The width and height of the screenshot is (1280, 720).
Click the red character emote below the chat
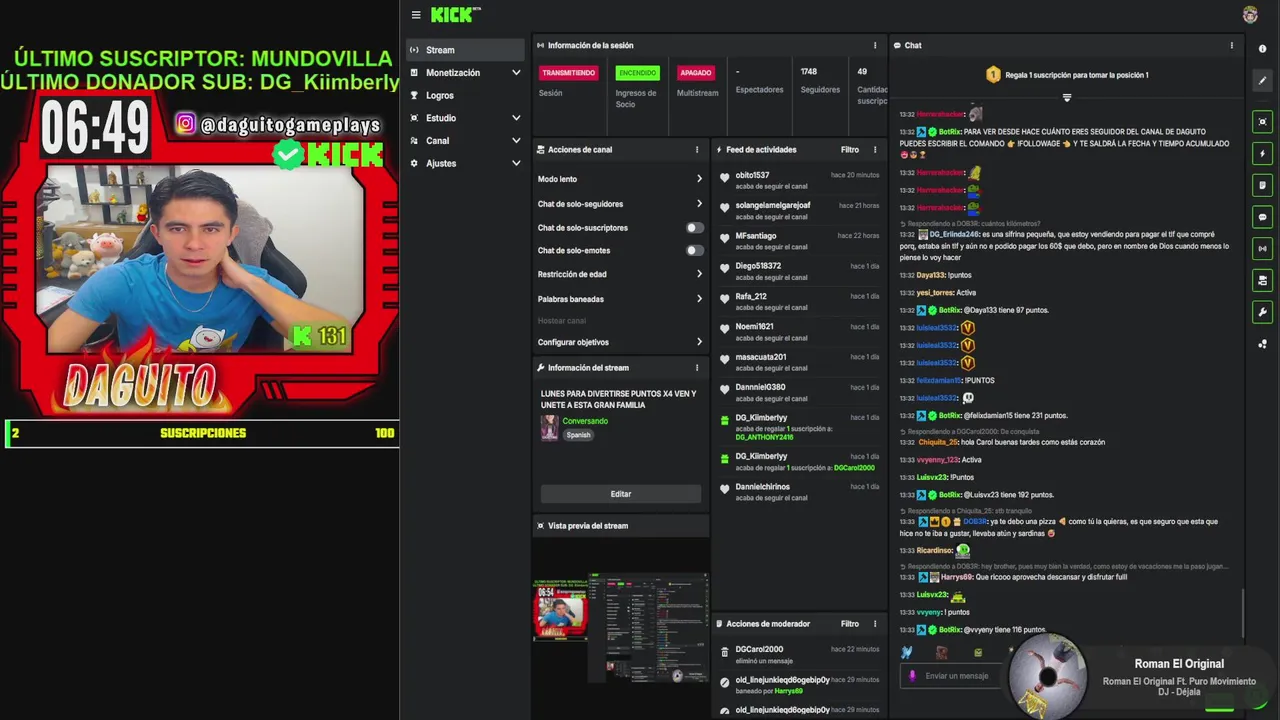pyautogui.click(x=941, y=652)
